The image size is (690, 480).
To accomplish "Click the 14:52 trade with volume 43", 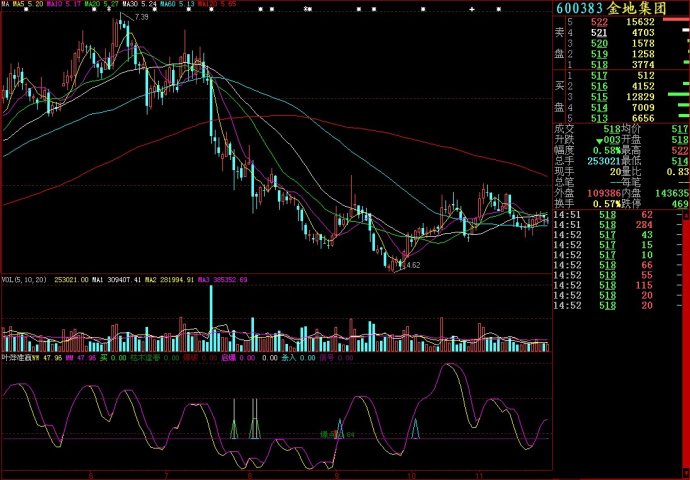I will coord(617,235).
